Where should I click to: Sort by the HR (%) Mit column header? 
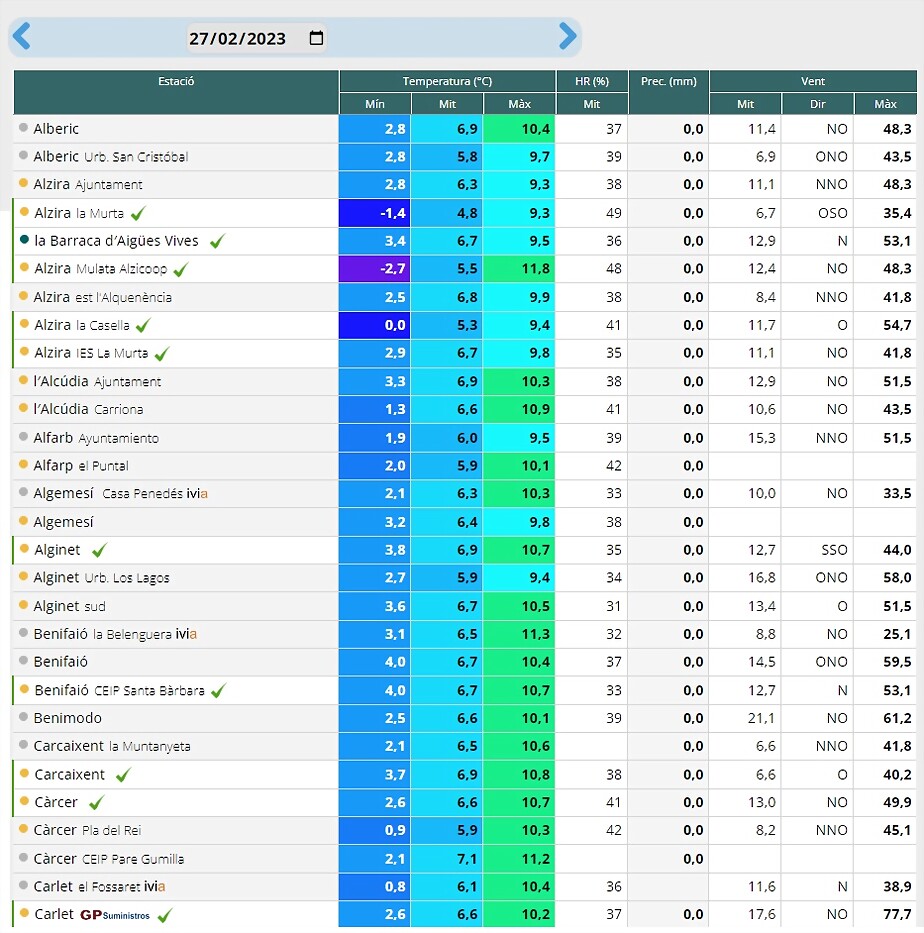(x=591, y=104)
